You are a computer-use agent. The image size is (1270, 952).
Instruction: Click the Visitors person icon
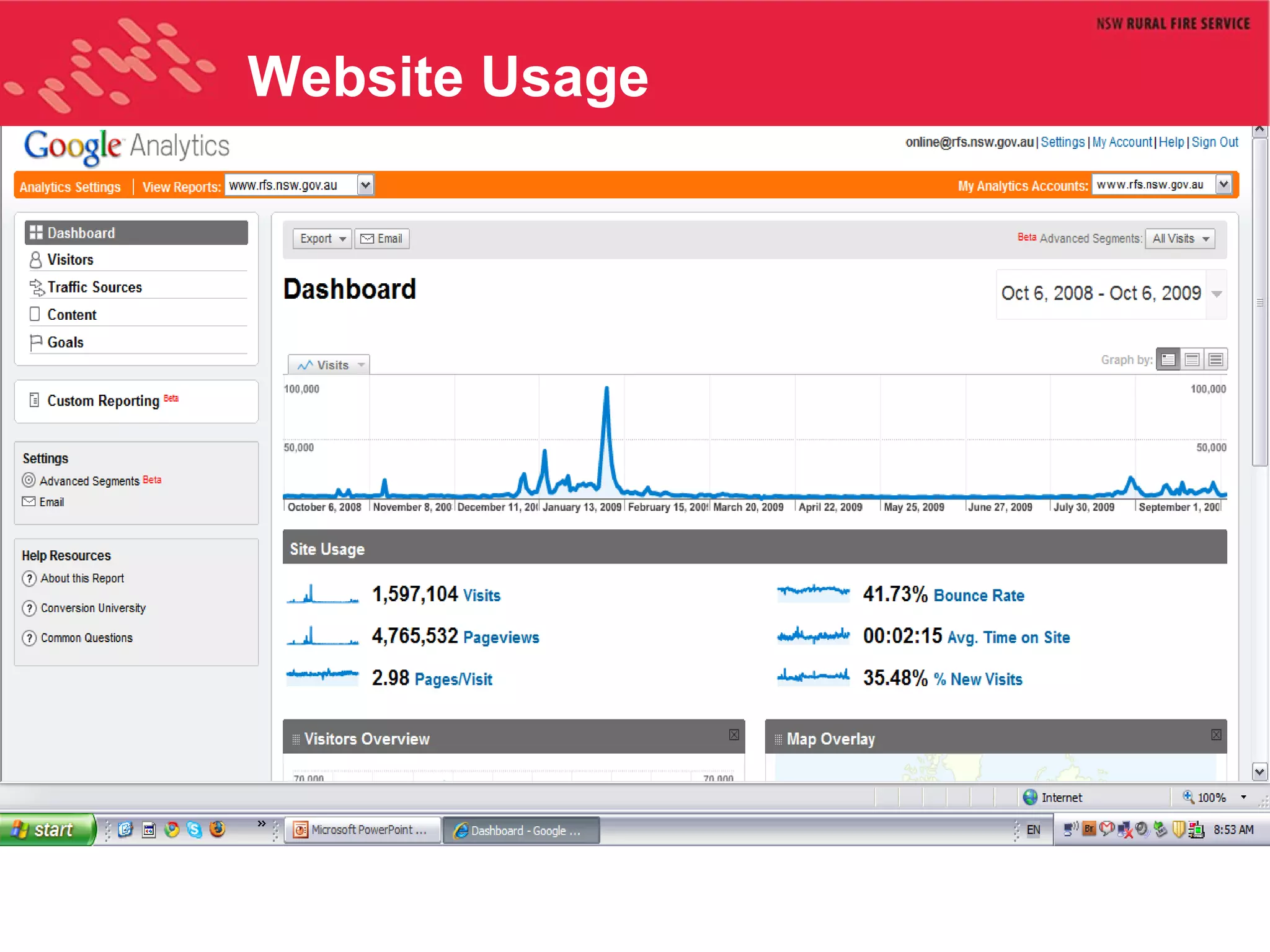point(36,260)
